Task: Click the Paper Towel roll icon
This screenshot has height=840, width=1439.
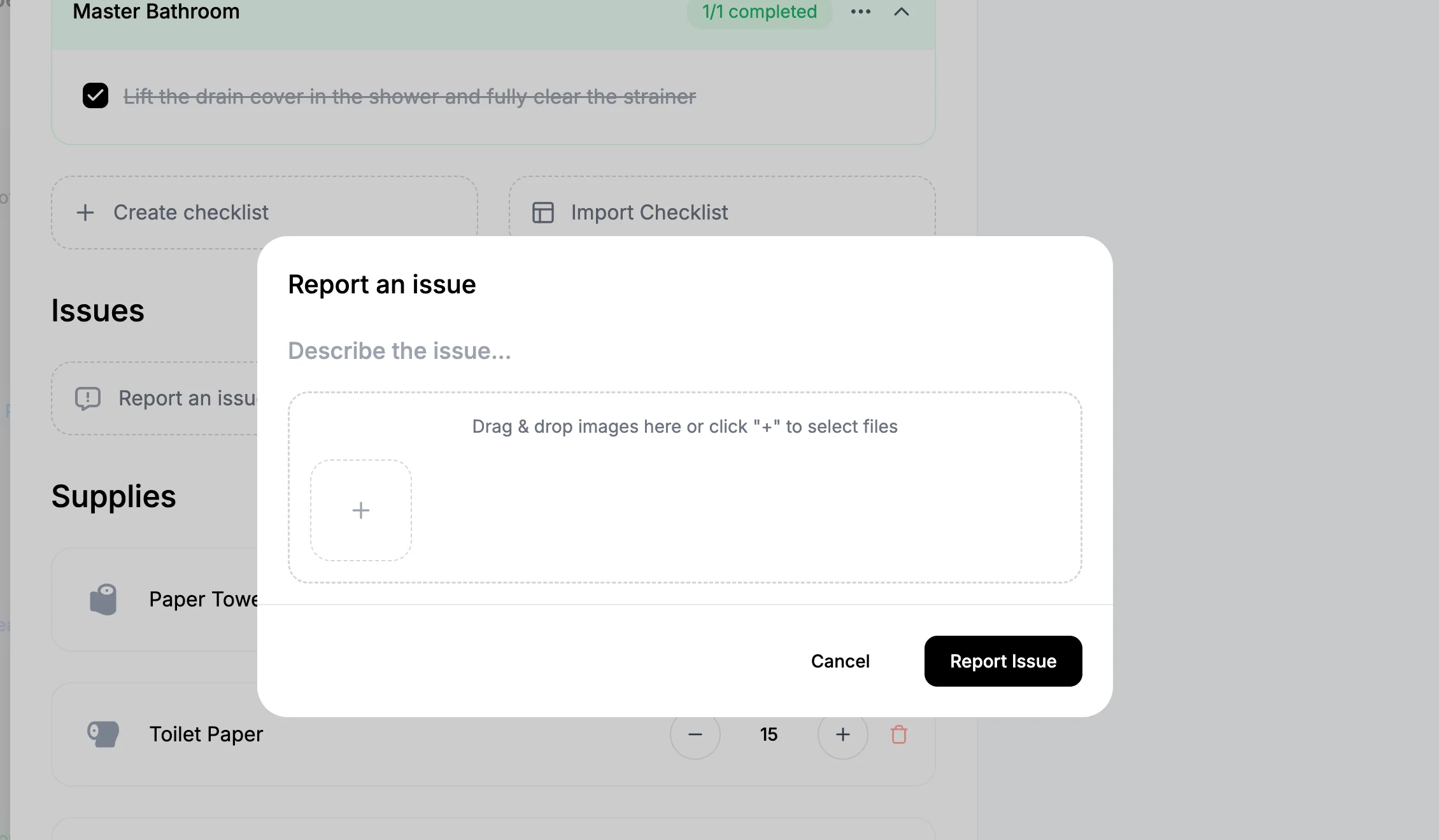Action: 103,599
